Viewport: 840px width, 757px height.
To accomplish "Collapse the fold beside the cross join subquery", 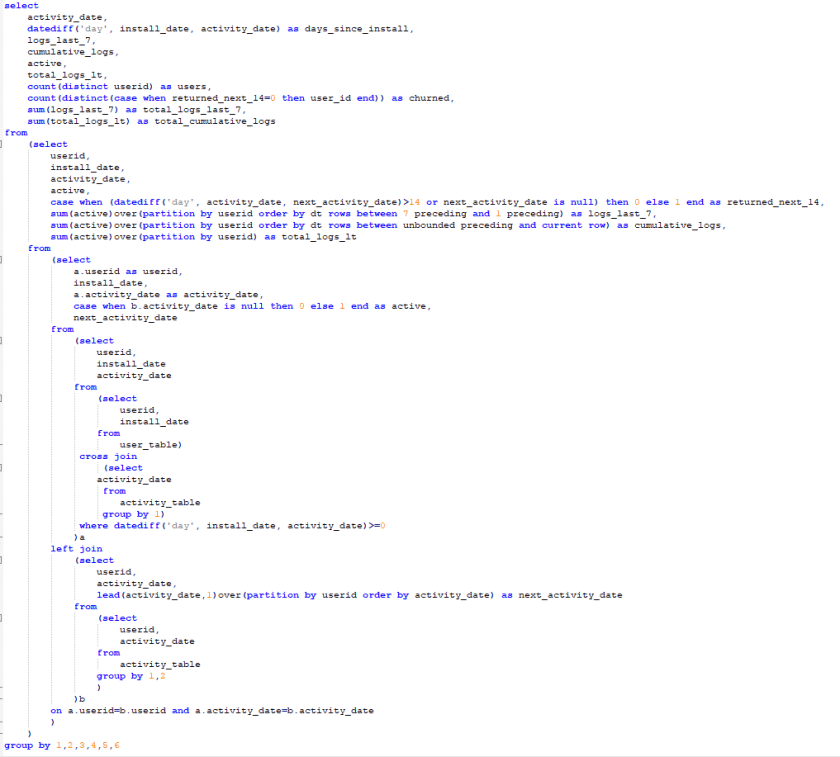I will click(x=3, y=468).
